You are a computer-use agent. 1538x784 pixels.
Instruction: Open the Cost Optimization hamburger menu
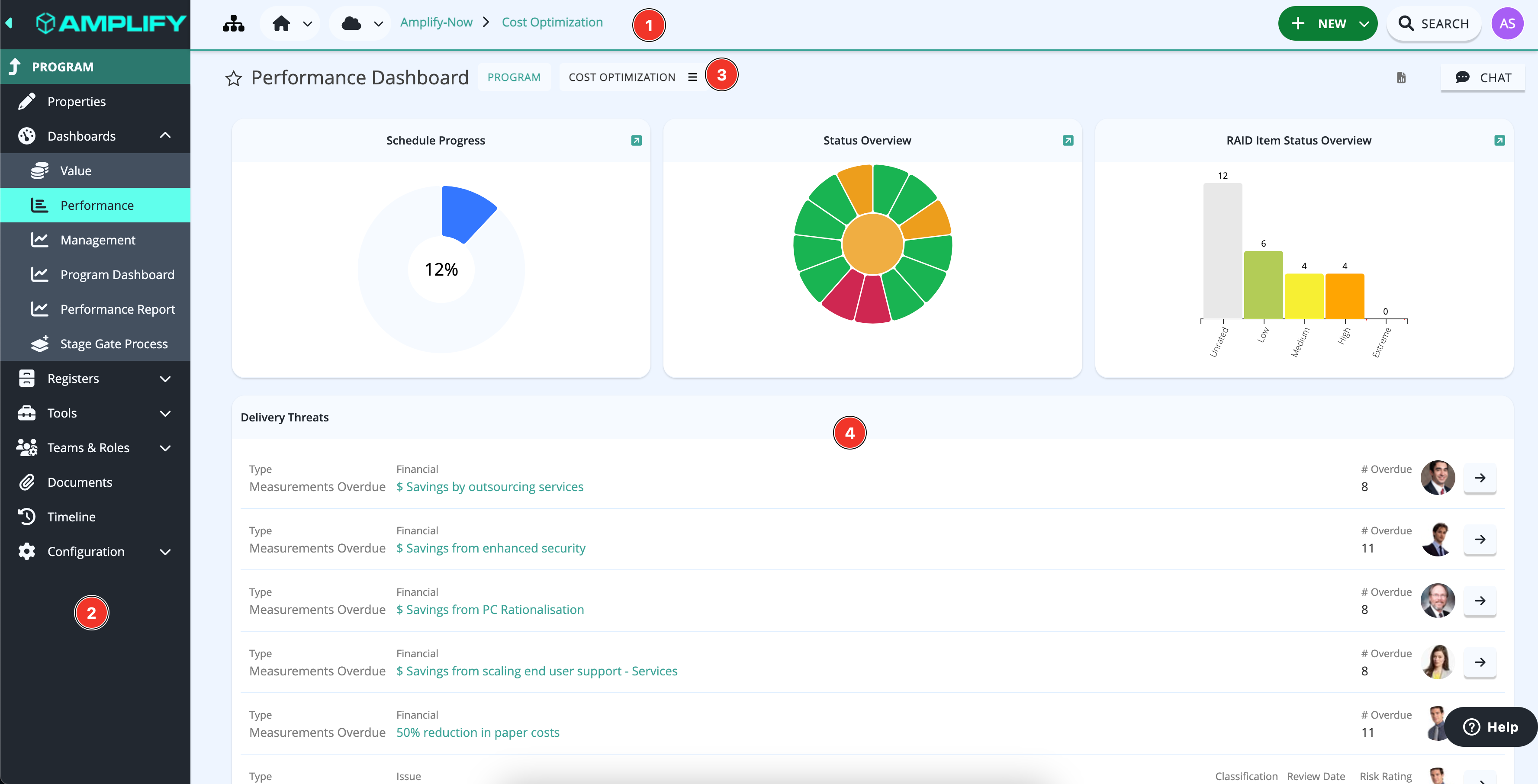coord(692,77)
